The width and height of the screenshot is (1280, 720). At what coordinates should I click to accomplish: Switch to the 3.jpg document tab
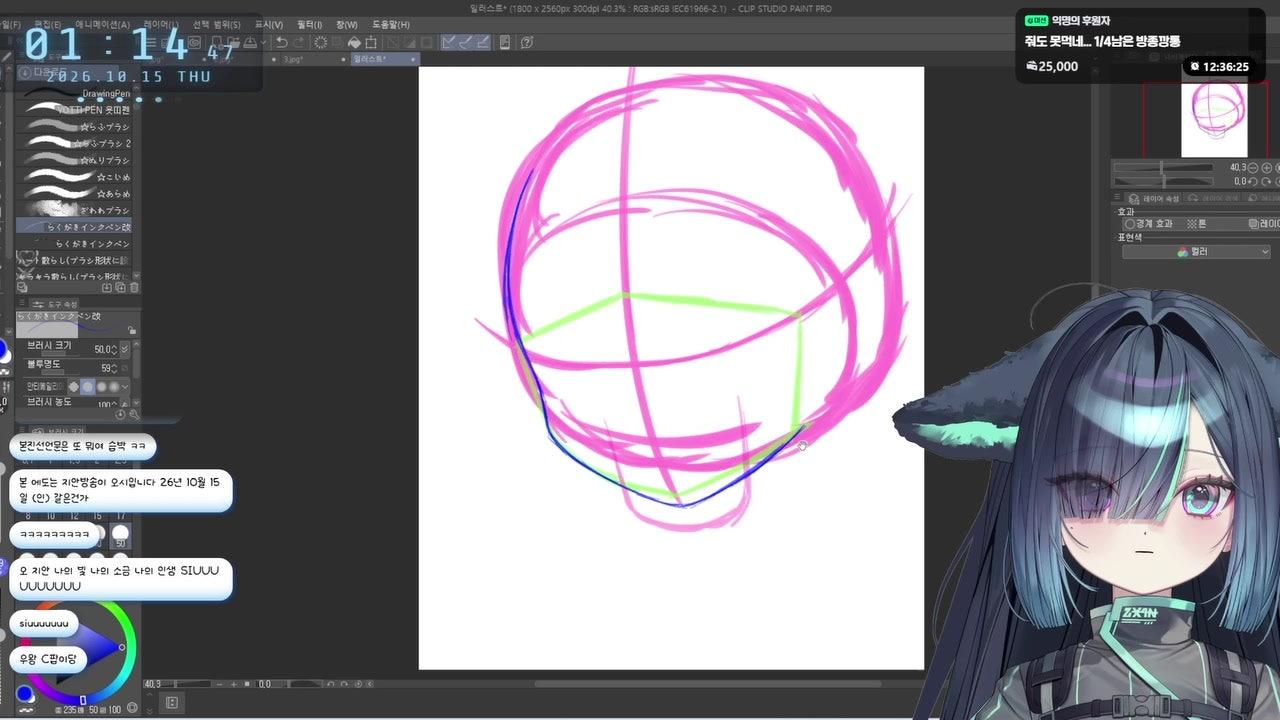tap(309, 59)
